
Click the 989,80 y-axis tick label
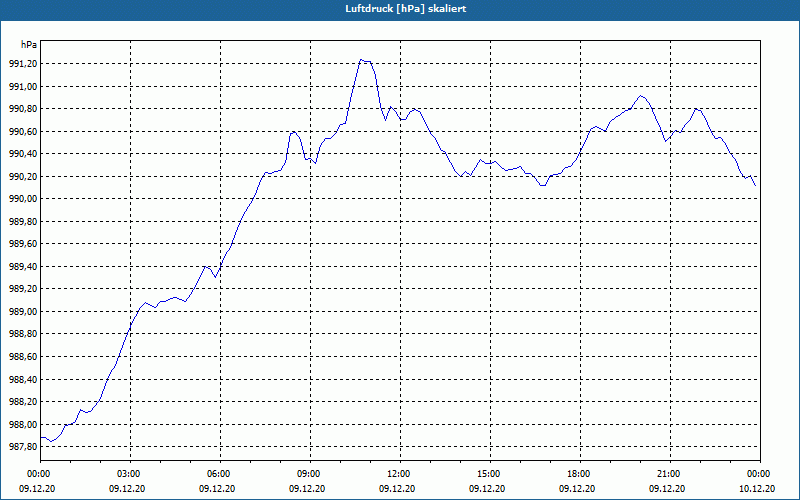[x=23, y=221]
